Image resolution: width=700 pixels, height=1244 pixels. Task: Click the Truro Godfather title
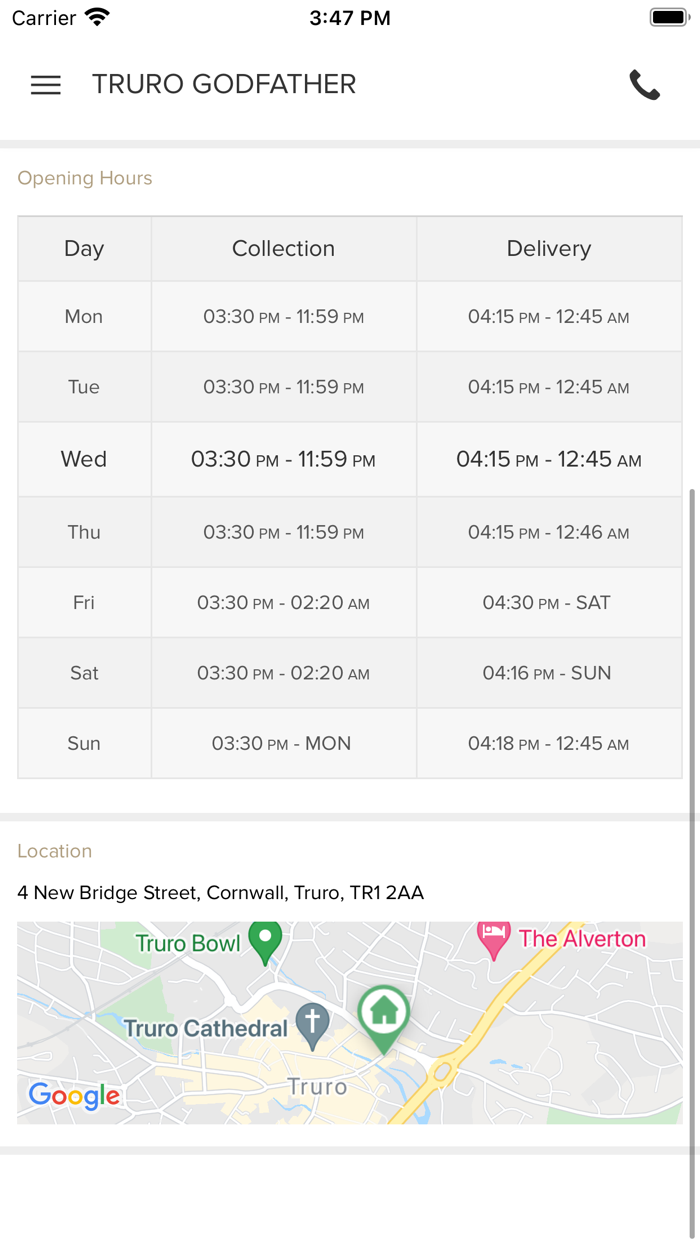[224, 84]
